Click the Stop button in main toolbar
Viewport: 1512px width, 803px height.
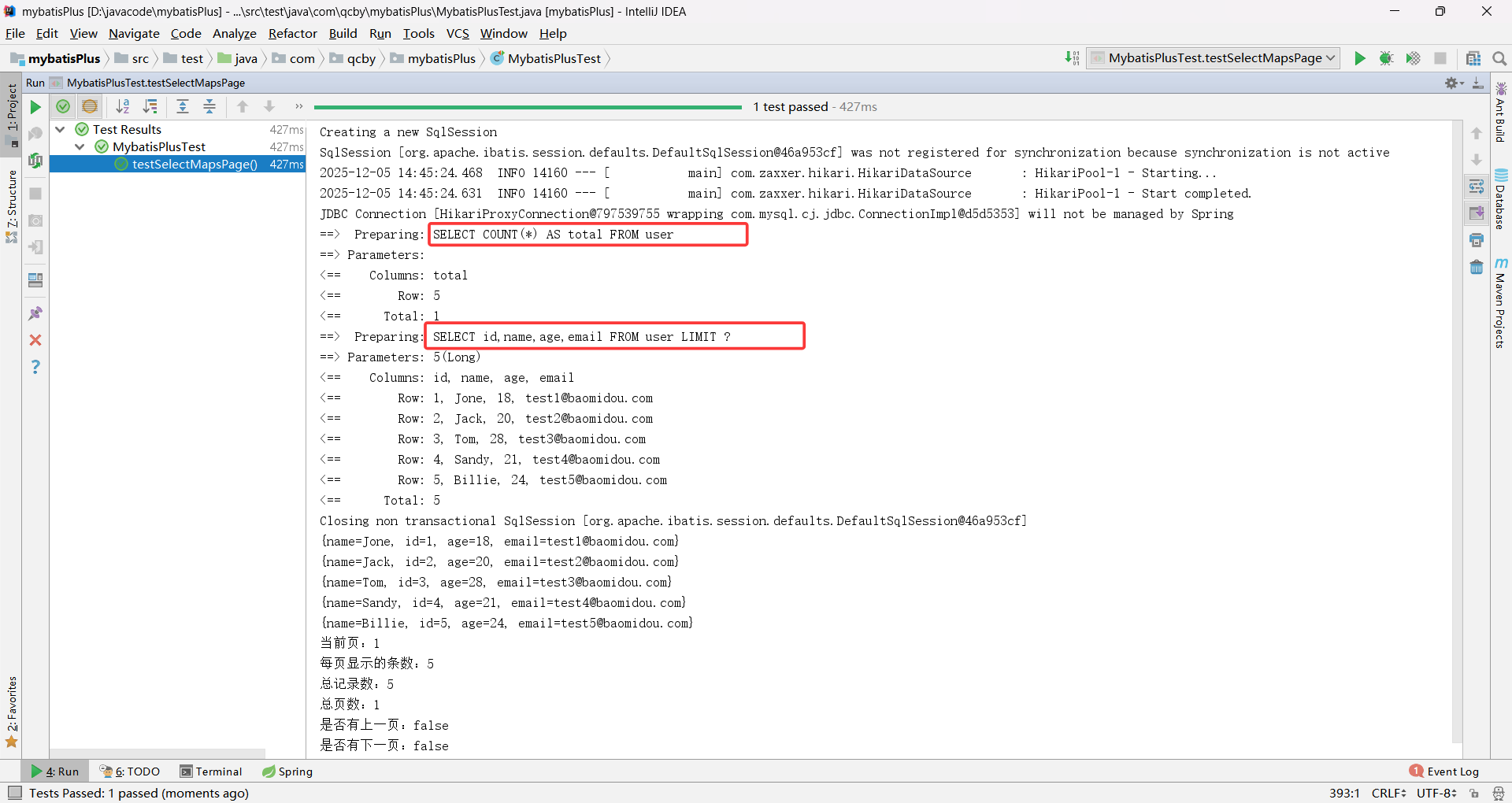1440,58
